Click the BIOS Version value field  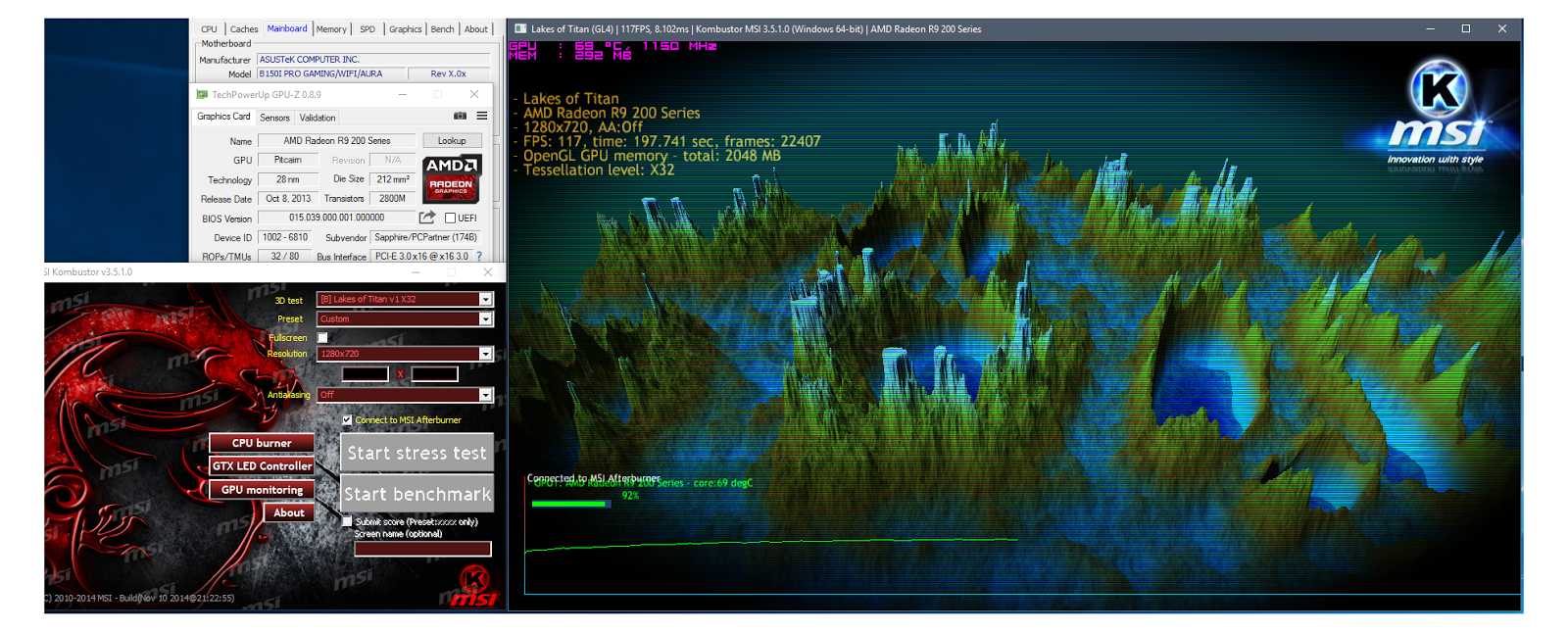[x=337, y=218]
